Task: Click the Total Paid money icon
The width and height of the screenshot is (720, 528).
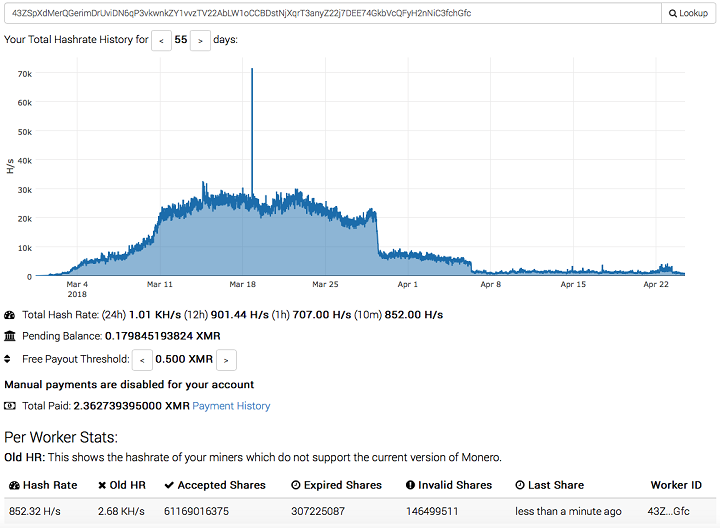Action: pos(10,406)
